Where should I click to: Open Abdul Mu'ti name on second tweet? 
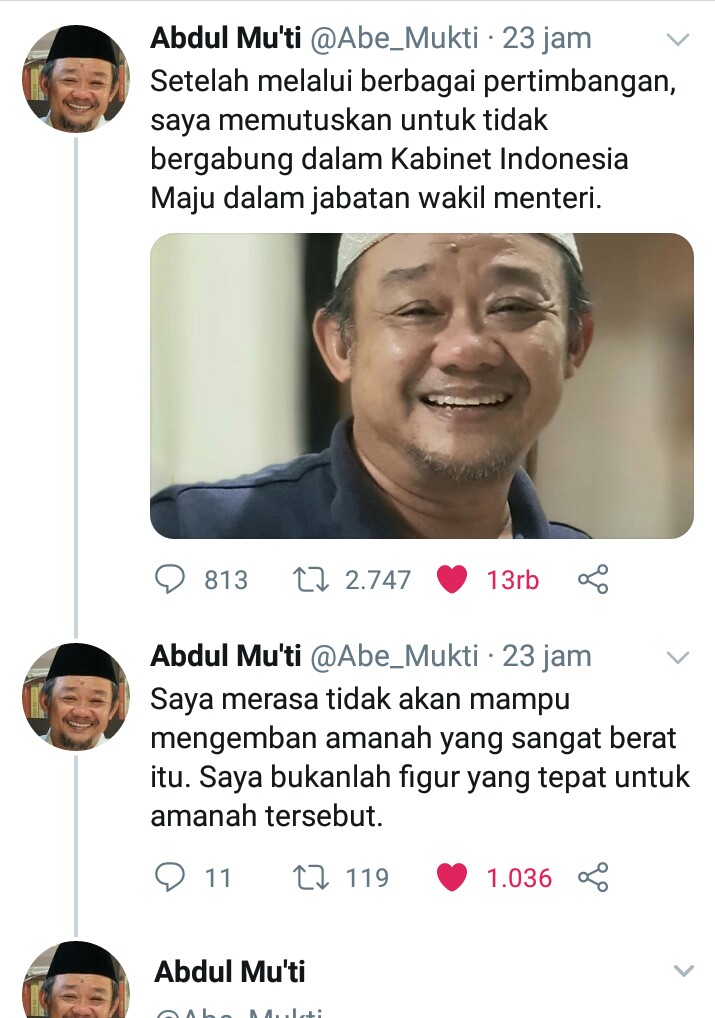[x=226, y=656]
